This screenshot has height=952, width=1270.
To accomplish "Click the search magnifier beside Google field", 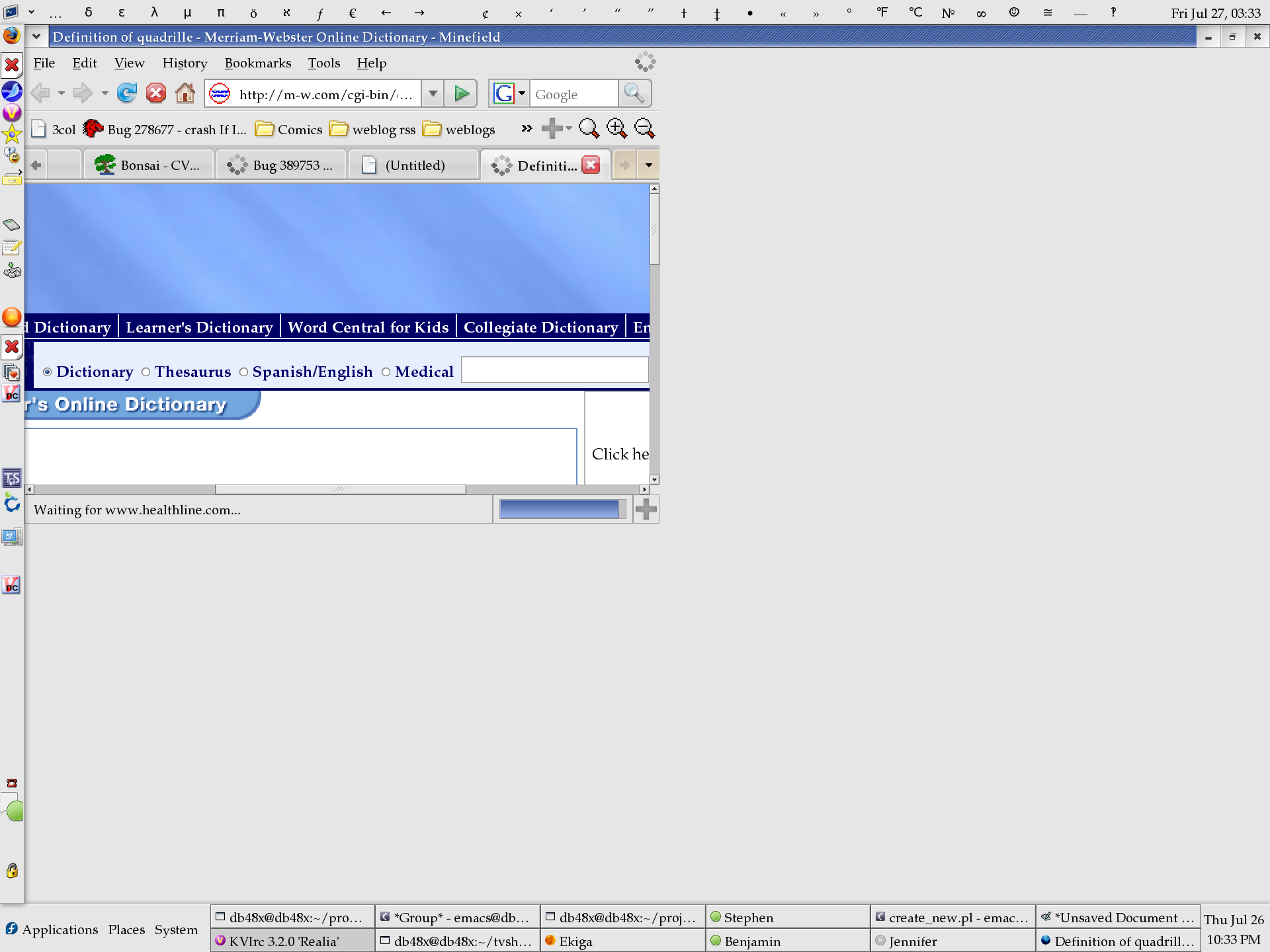I will coord(634,94).
